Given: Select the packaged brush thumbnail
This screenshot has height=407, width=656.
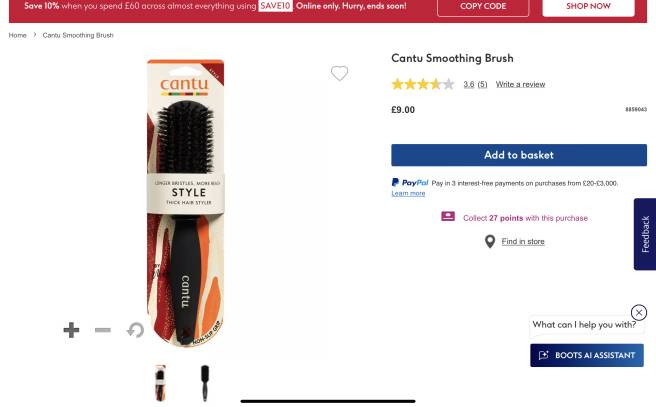Looking at the screenshot, I should point(160,383).
